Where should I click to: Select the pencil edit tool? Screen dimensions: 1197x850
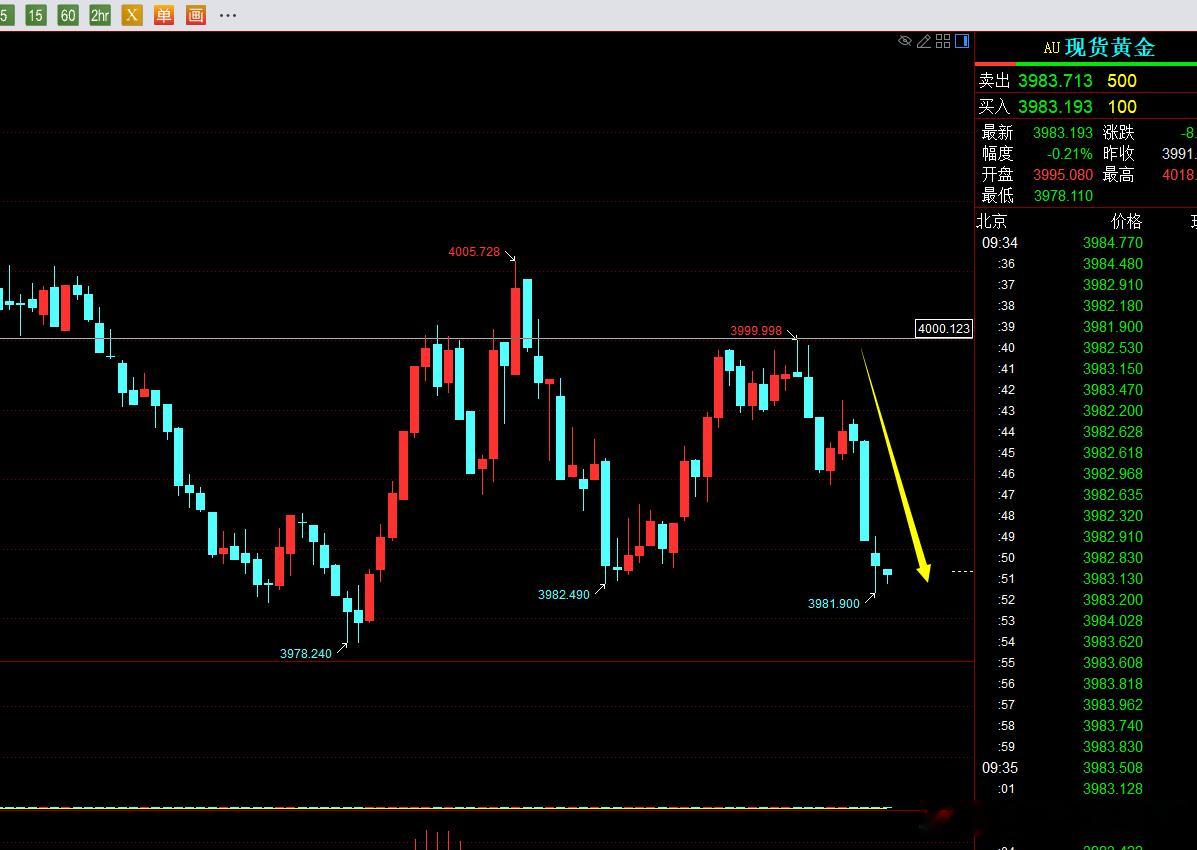click(x=924, y=41)
